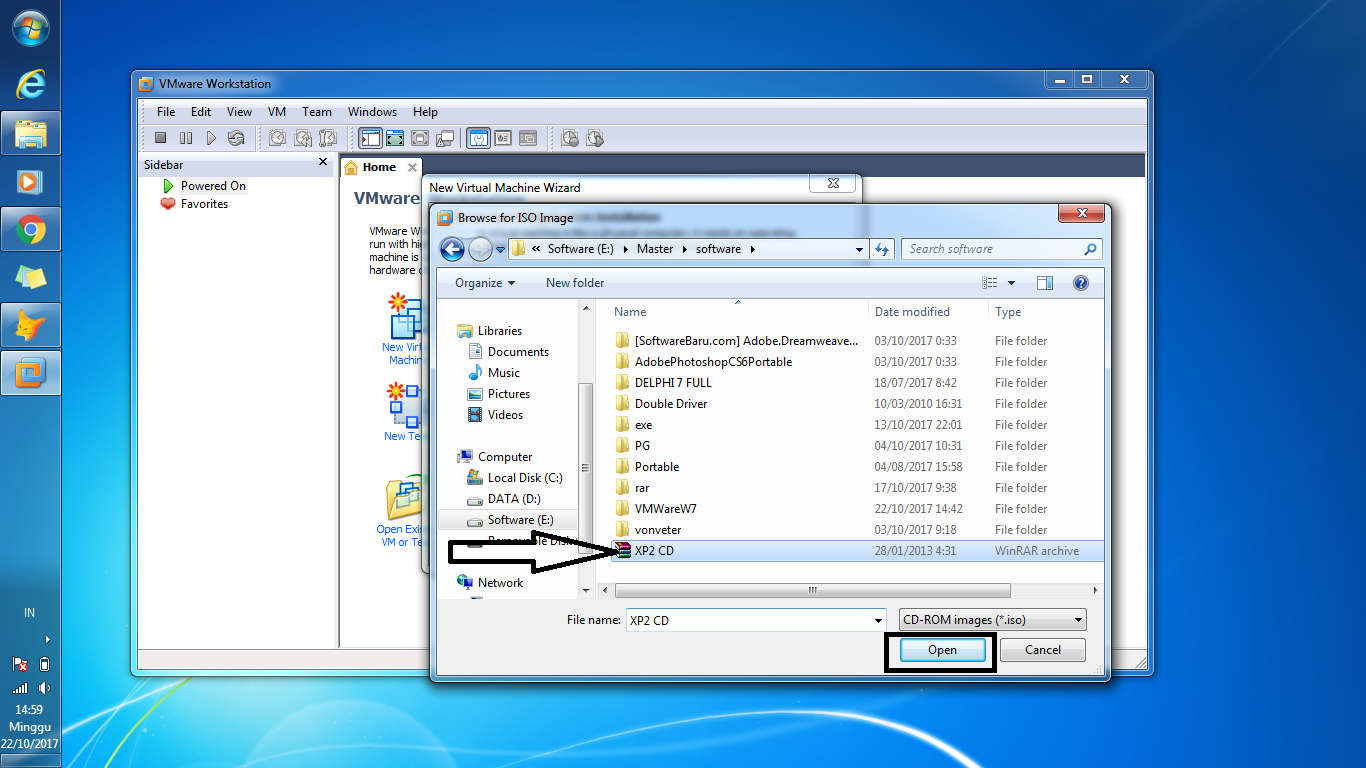Select DATA (D:) in the navigation pane
The width and height of the screenshot is (1366, 768).
[x=514, y=499]
